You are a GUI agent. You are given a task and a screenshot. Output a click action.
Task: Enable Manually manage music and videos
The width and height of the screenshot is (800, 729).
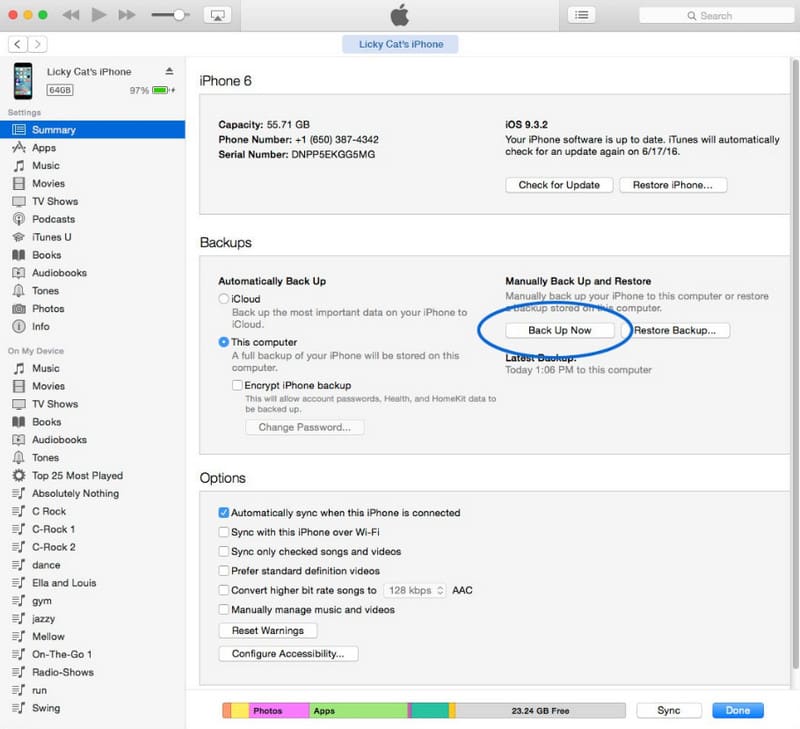pyautogui.click(x=223, y=610)
